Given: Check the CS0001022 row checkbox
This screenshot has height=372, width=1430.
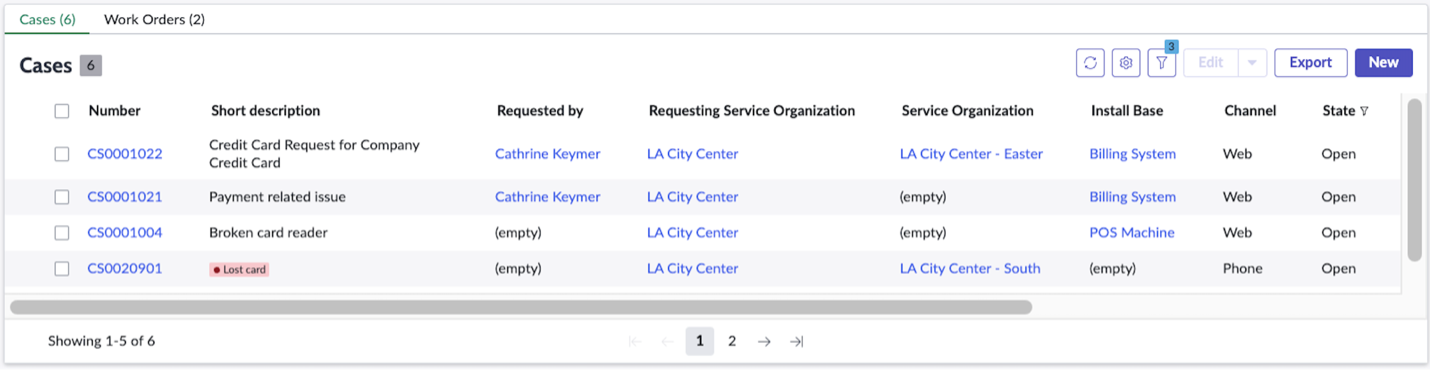Looking at the screenshot, I should (x=62, y=154).
